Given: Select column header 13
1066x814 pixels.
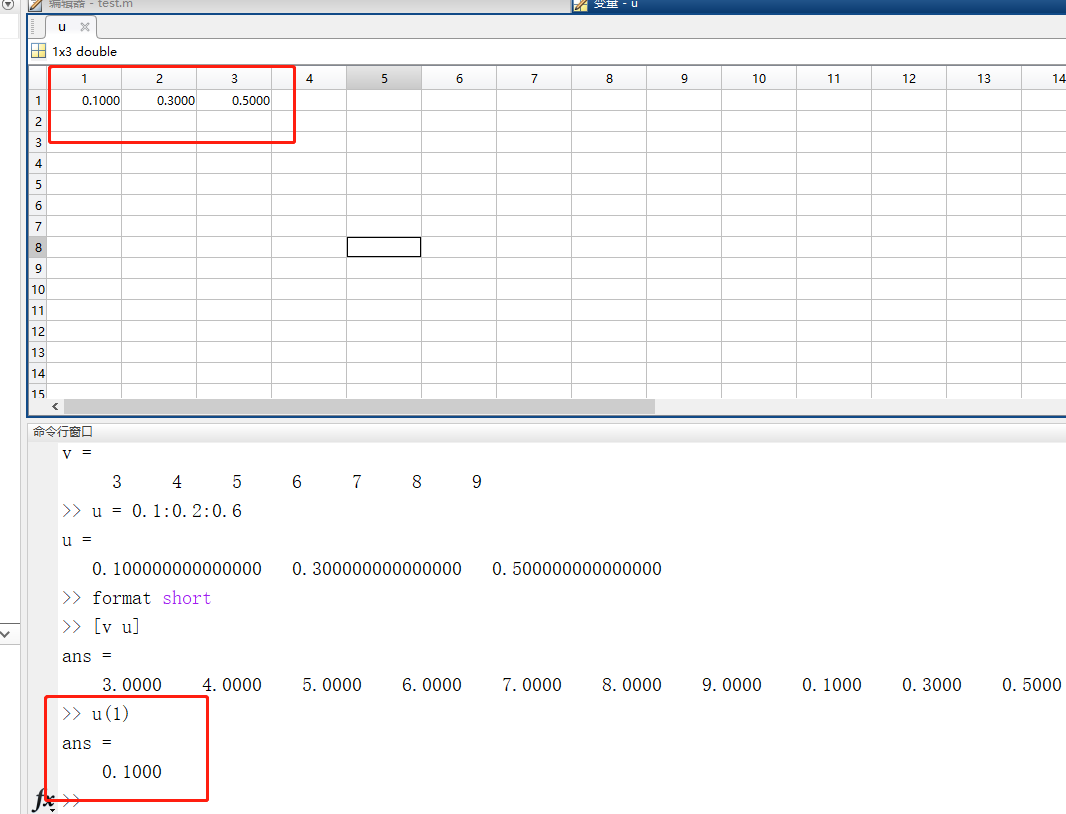Looking at the screenshot, I should (984, 78).
